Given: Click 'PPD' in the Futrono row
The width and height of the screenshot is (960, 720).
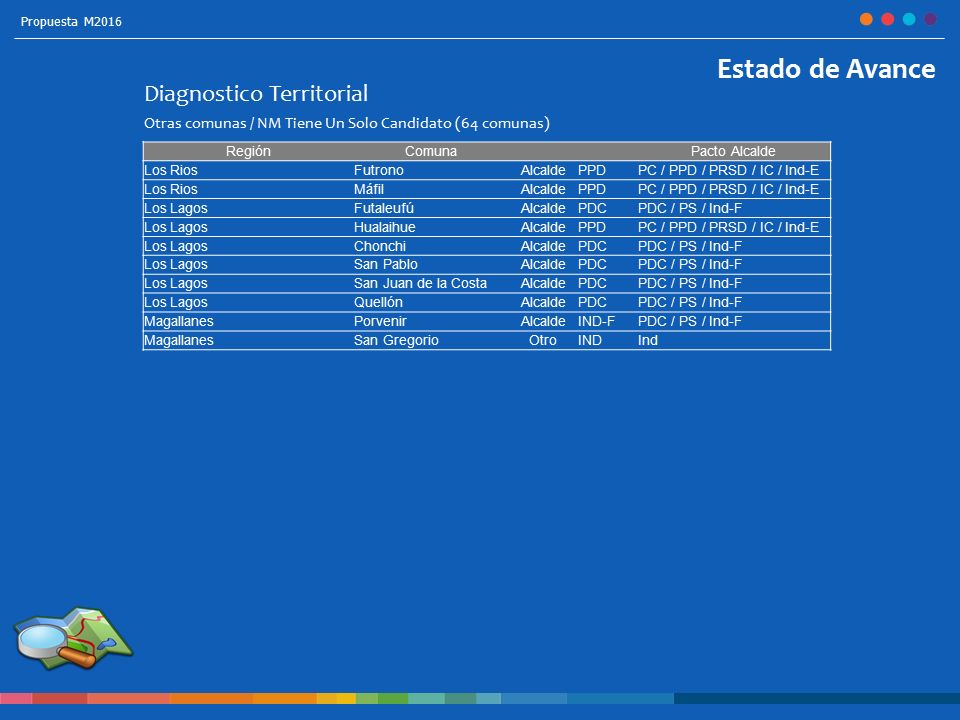Looking at the screenshot, I should coord(591,170).
